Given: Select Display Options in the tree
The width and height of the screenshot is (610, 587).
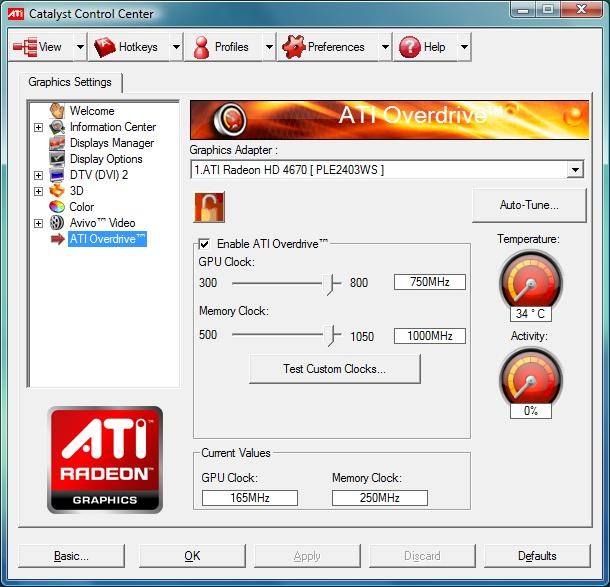Looking at the screenshot, I should [106, 159].
